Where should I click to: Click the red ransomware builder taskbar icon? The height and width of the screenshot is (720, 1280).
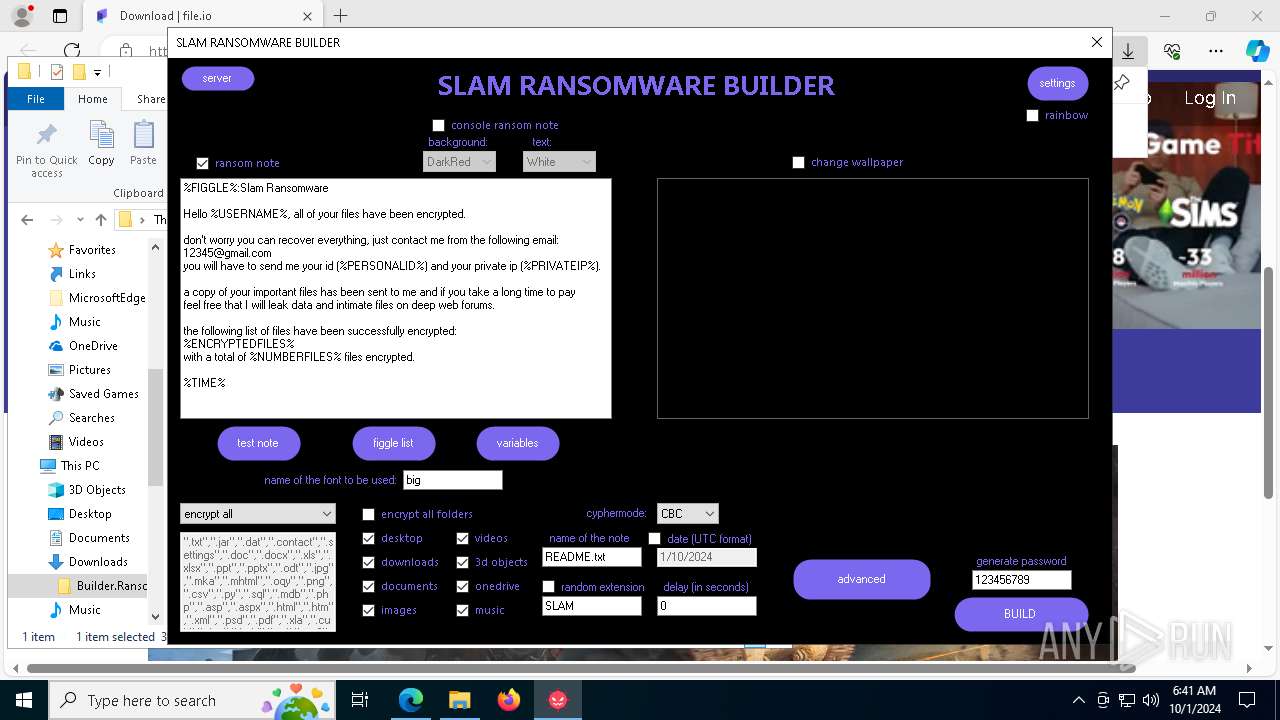[x=558, y=700]
